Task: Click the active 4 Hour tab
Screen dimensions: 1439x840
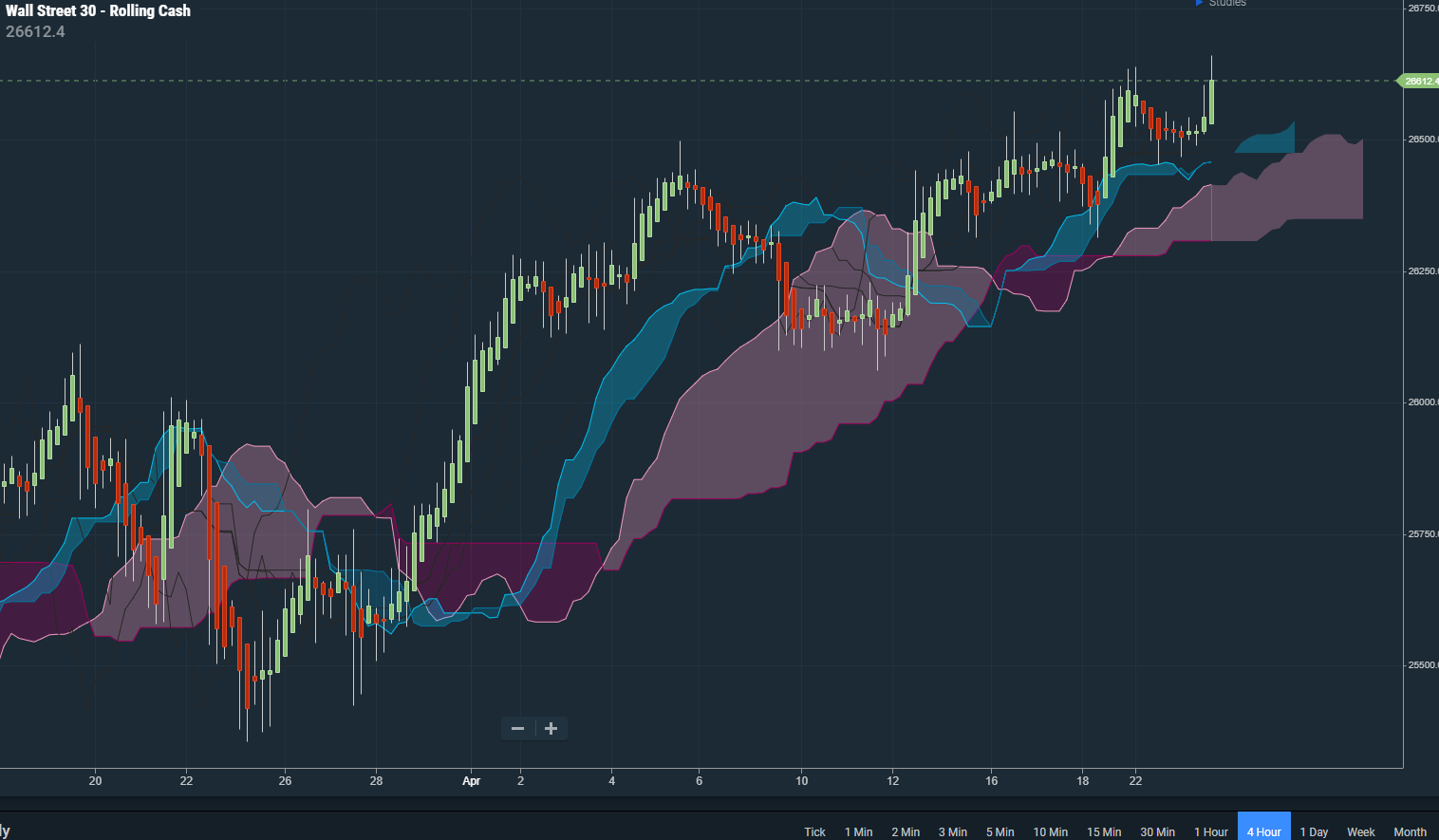Action: (1264, 827)
